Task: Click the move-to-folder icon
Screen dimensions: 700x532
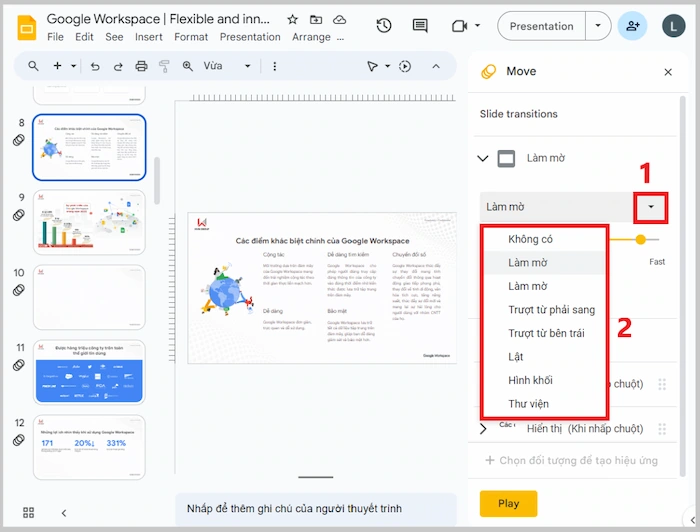Action: (x=316, y=20)
